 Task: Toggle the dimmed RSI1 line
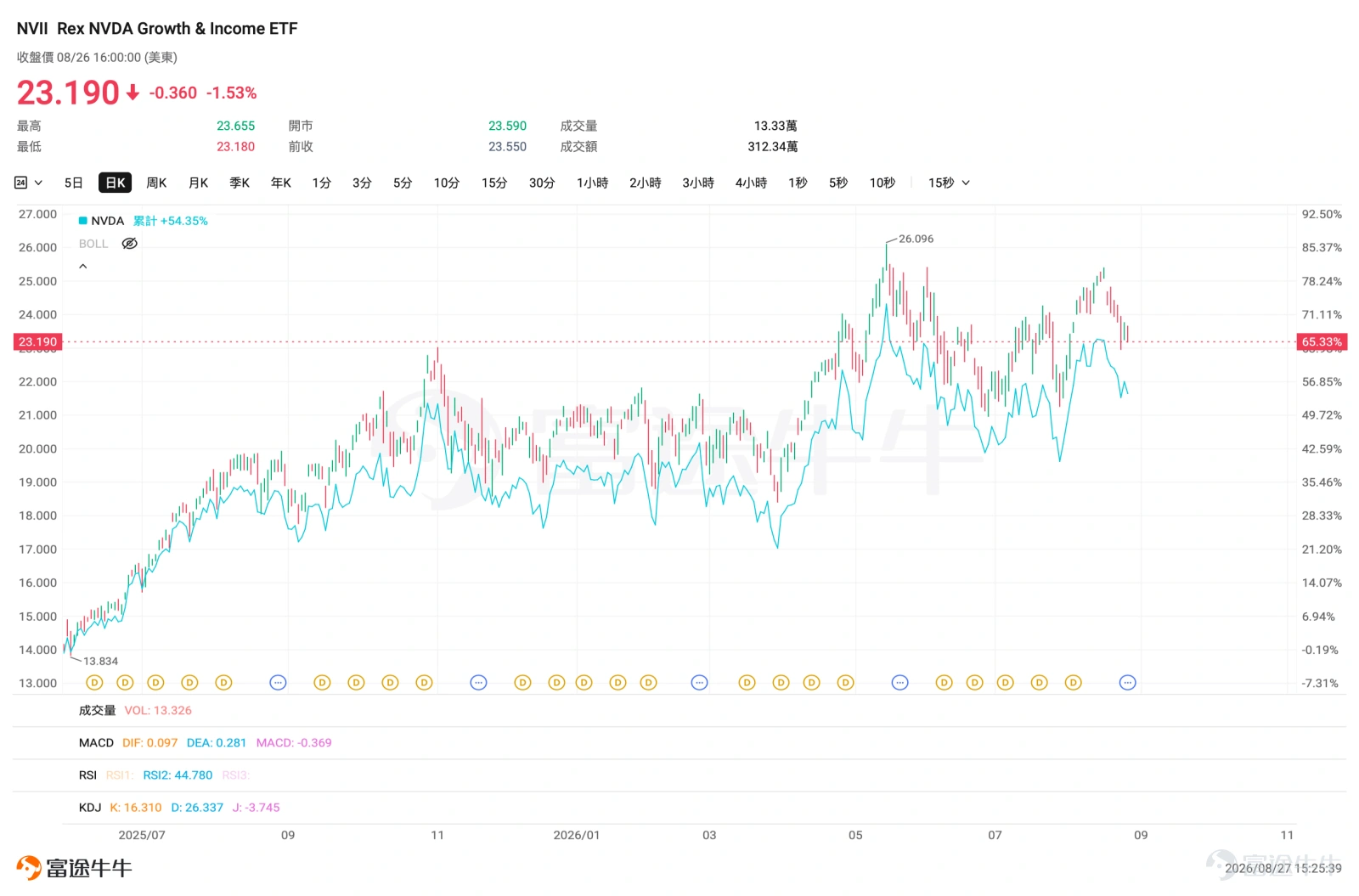click(119, 775)
